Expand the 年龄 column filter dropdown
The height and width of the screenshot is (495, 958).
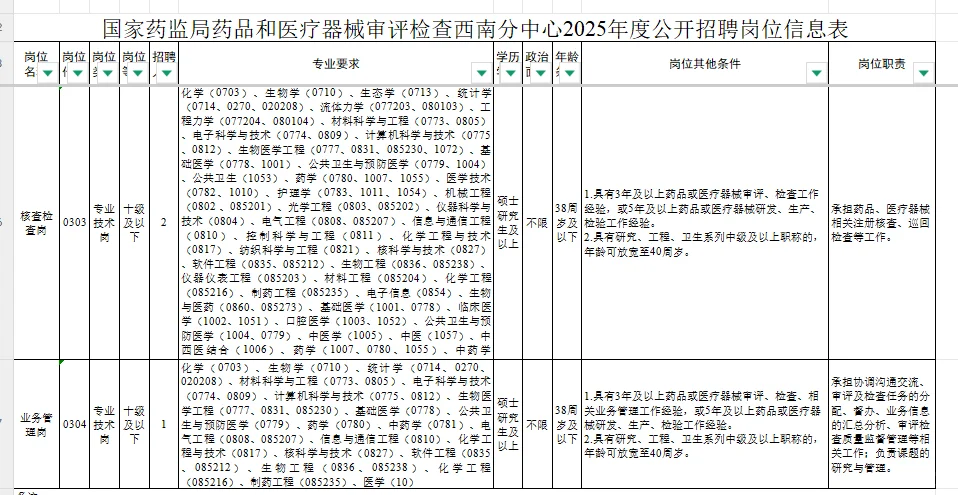point(569,73)
